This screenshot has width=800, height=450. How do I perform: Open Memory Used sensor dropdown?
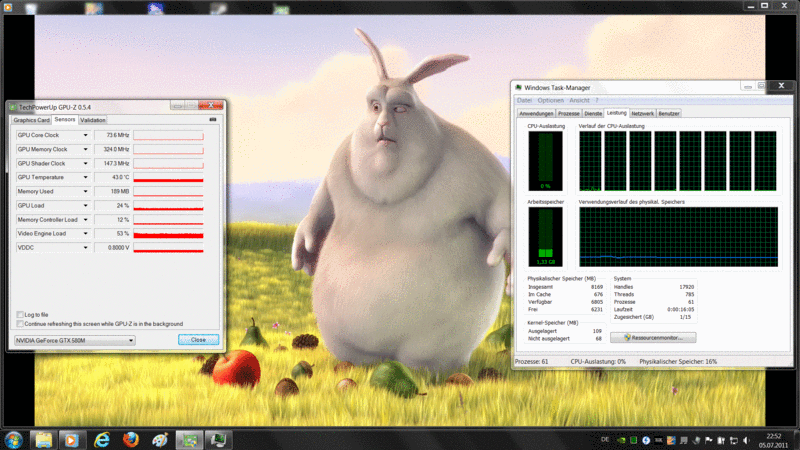click(x=85, y=191)
